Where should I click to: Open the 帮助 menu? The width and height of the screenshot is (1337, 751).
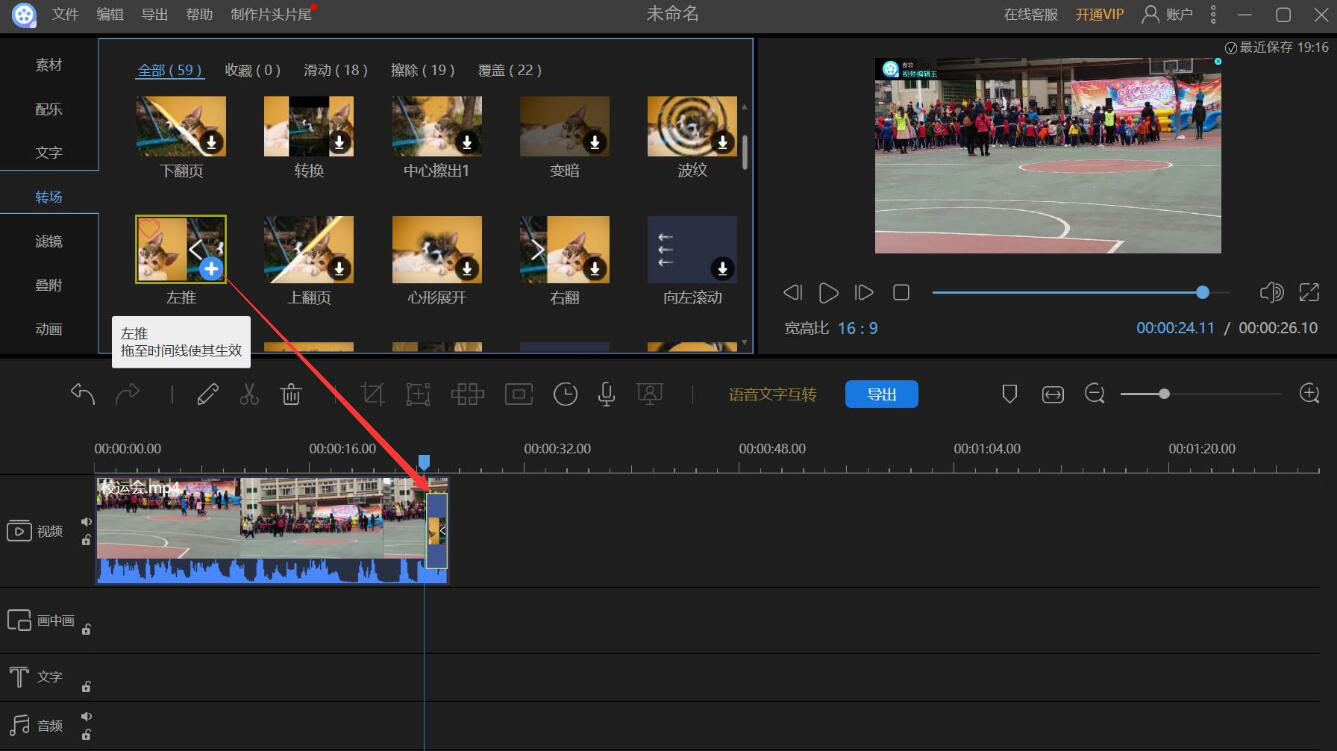coord(199,15)
